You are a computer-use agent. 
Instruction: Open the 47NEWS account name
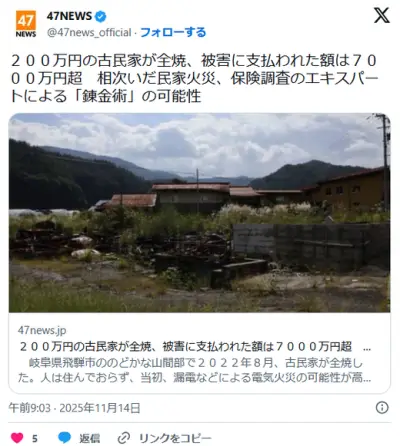coord(69,16)
